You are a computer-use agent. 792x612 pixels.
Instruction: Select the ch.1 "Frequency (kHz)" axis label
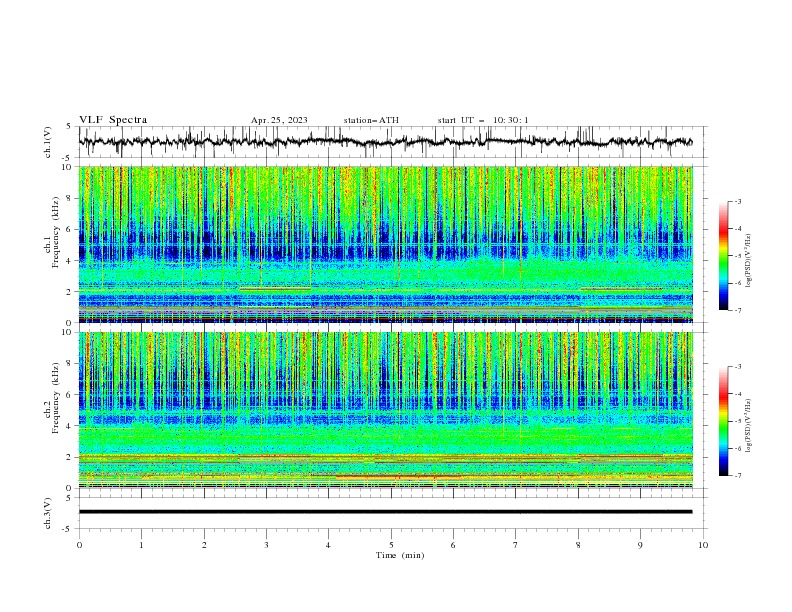pos(56,230)
